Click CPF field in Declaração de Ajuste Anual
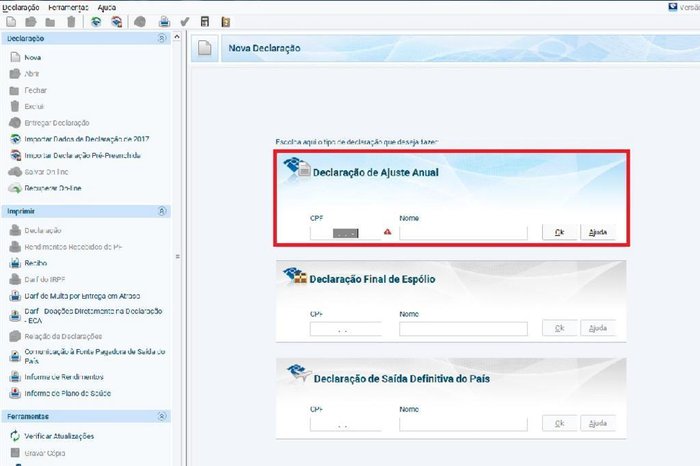The height and width of the screenshot is (466, 700). pos(346,233)
